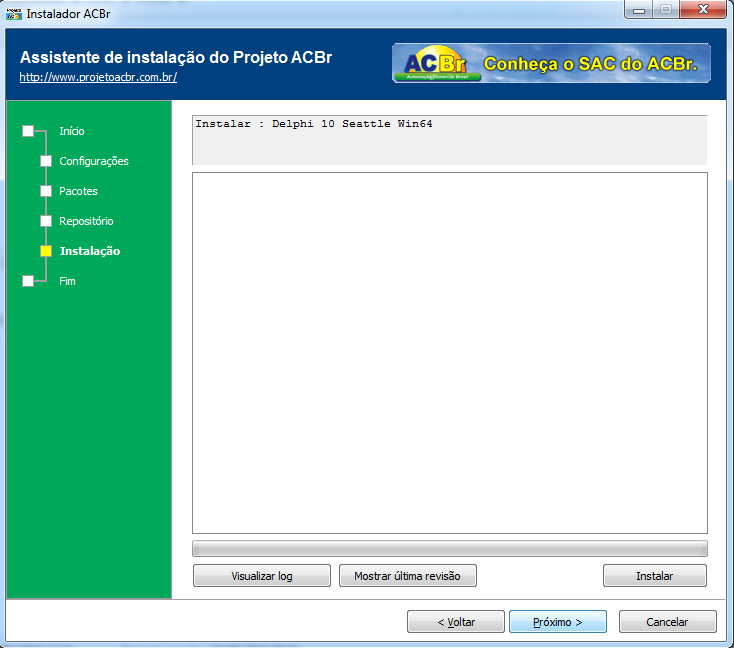Click the yellow marker beside Instalação

[46, 251]
